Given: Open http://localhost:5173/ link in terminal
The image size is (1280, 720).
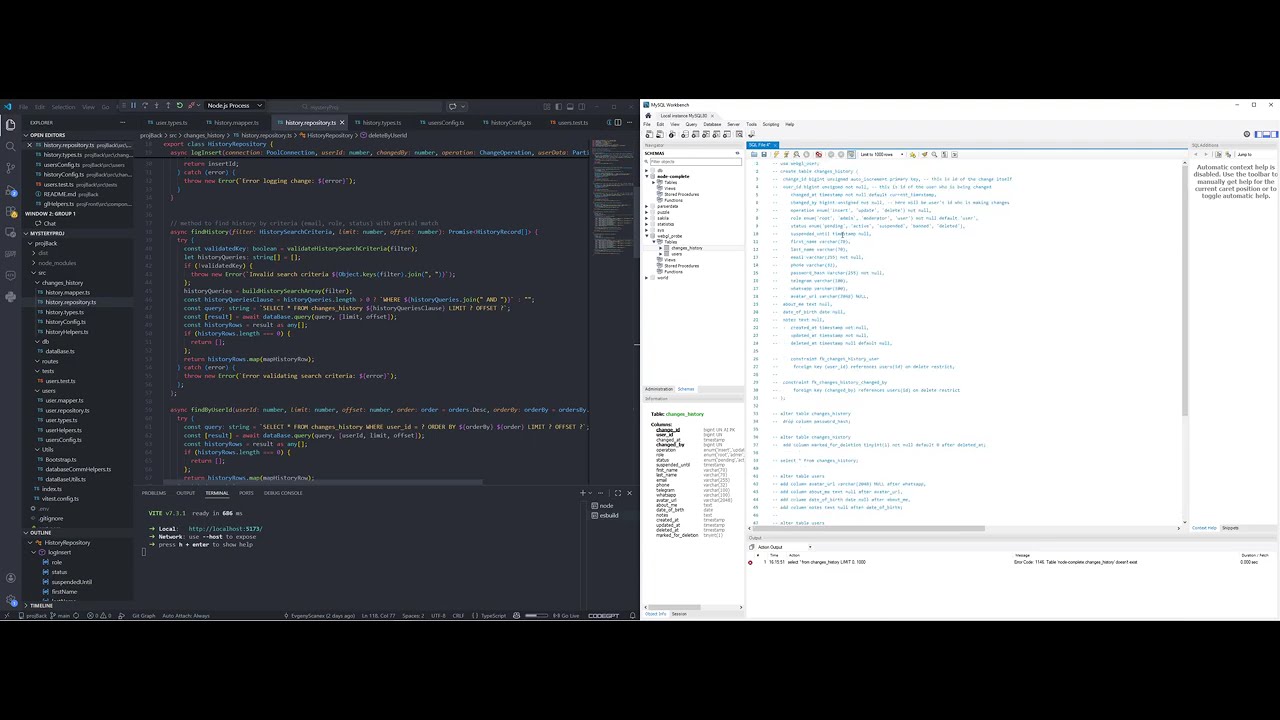Looking at the screenshot, I should point(225,529).
